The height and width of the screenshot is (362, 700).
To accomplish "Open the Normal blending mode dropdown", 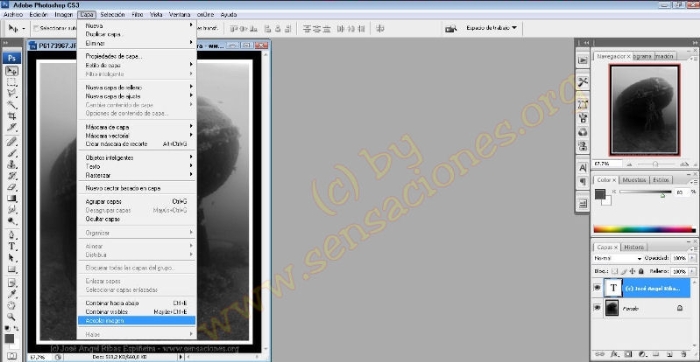I will coord(618,258).
